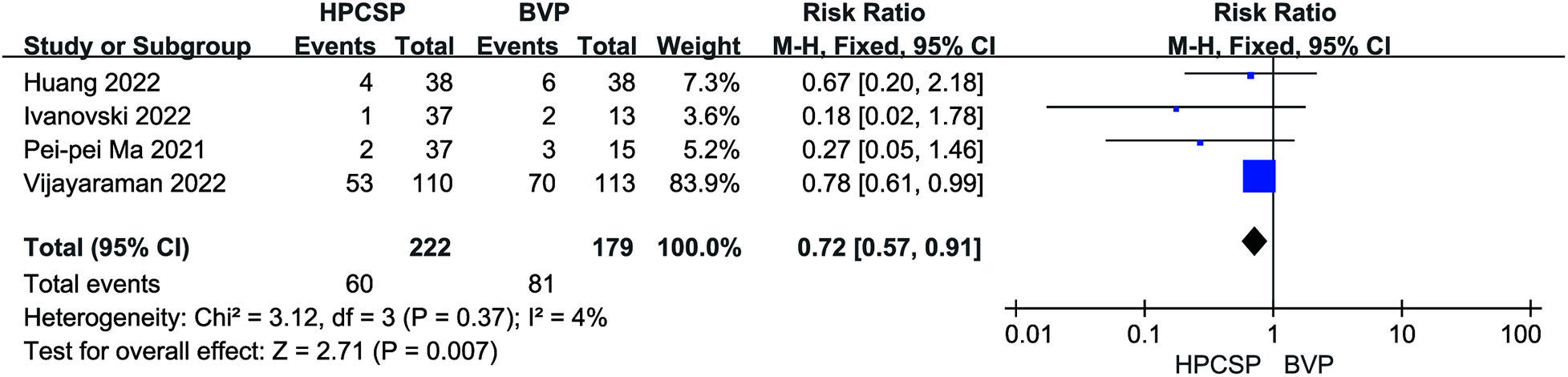This screenshot has width=1568, height=377.
Task: Select the Ivanovski 2022 study label
Action: pyautogui.click(x=107, y=116)
